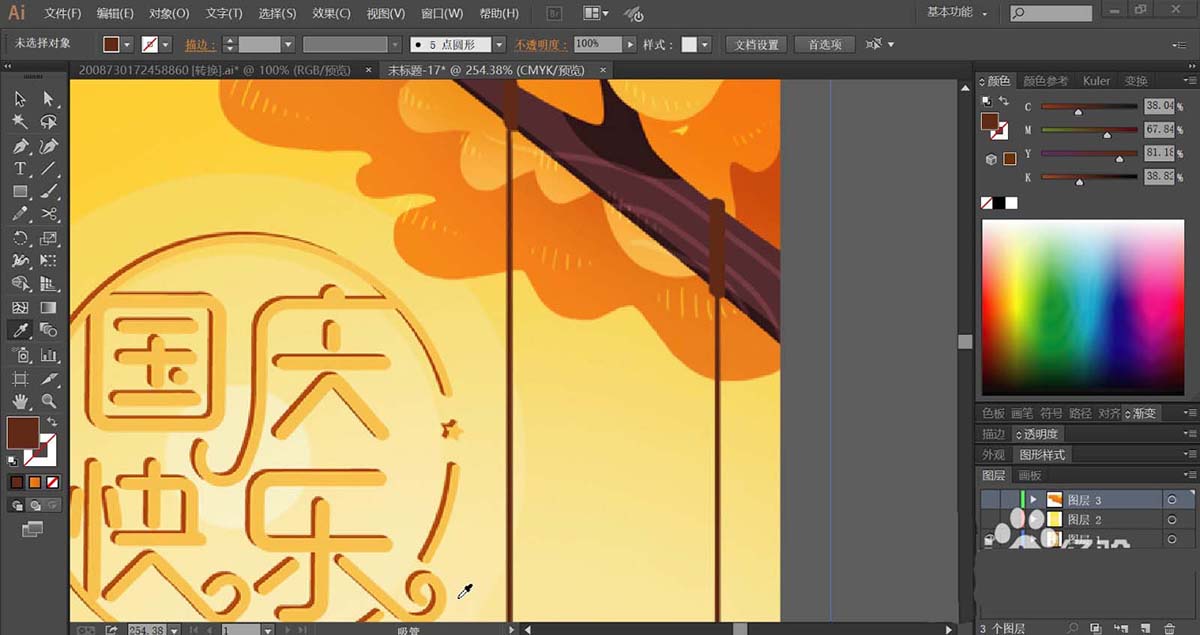1200x635 pixels.
Task: Select the Type (T) tool
Action: (20, 168)
